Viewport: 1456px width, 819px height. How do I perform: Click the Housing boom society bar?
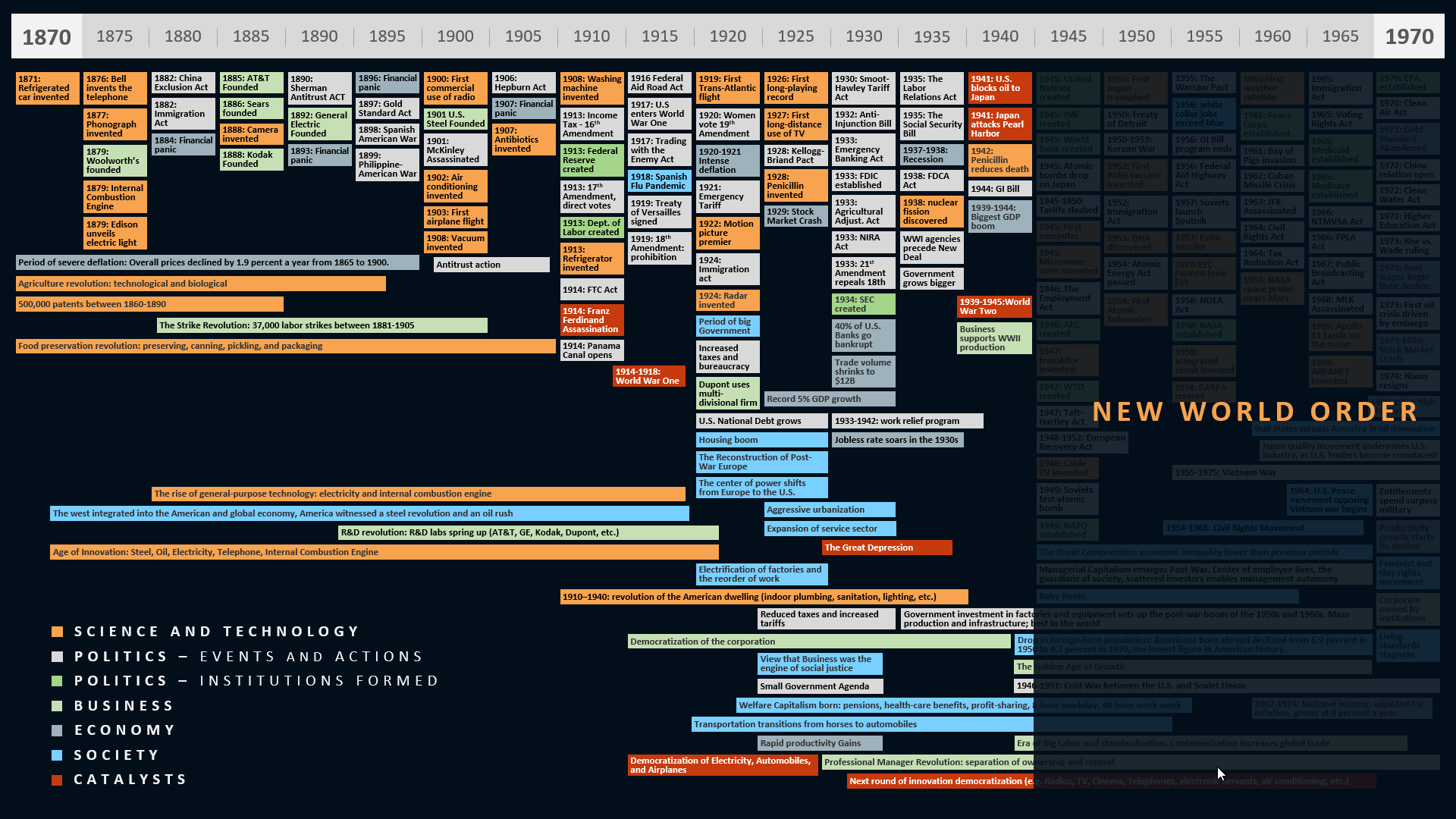pyautogui.click(x=761, y=440)
